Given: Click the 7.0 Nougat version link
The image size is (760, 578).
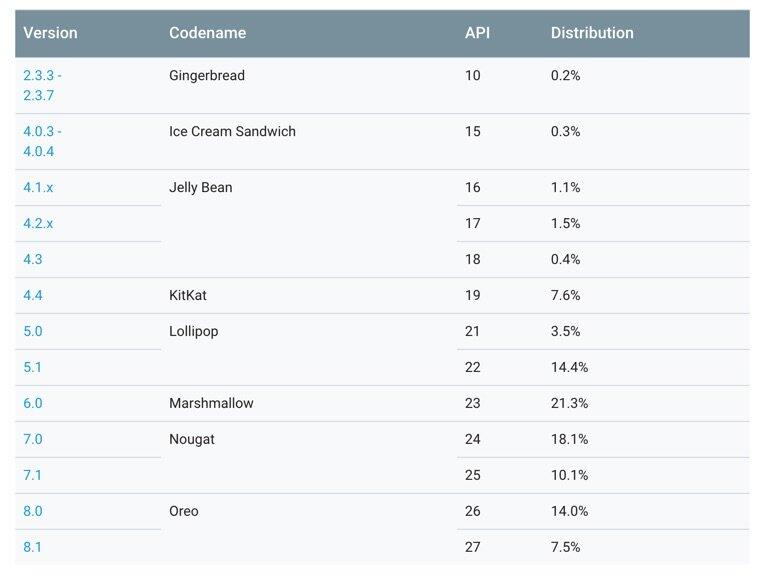Looking at the screenshot, I should pos(33,439).
